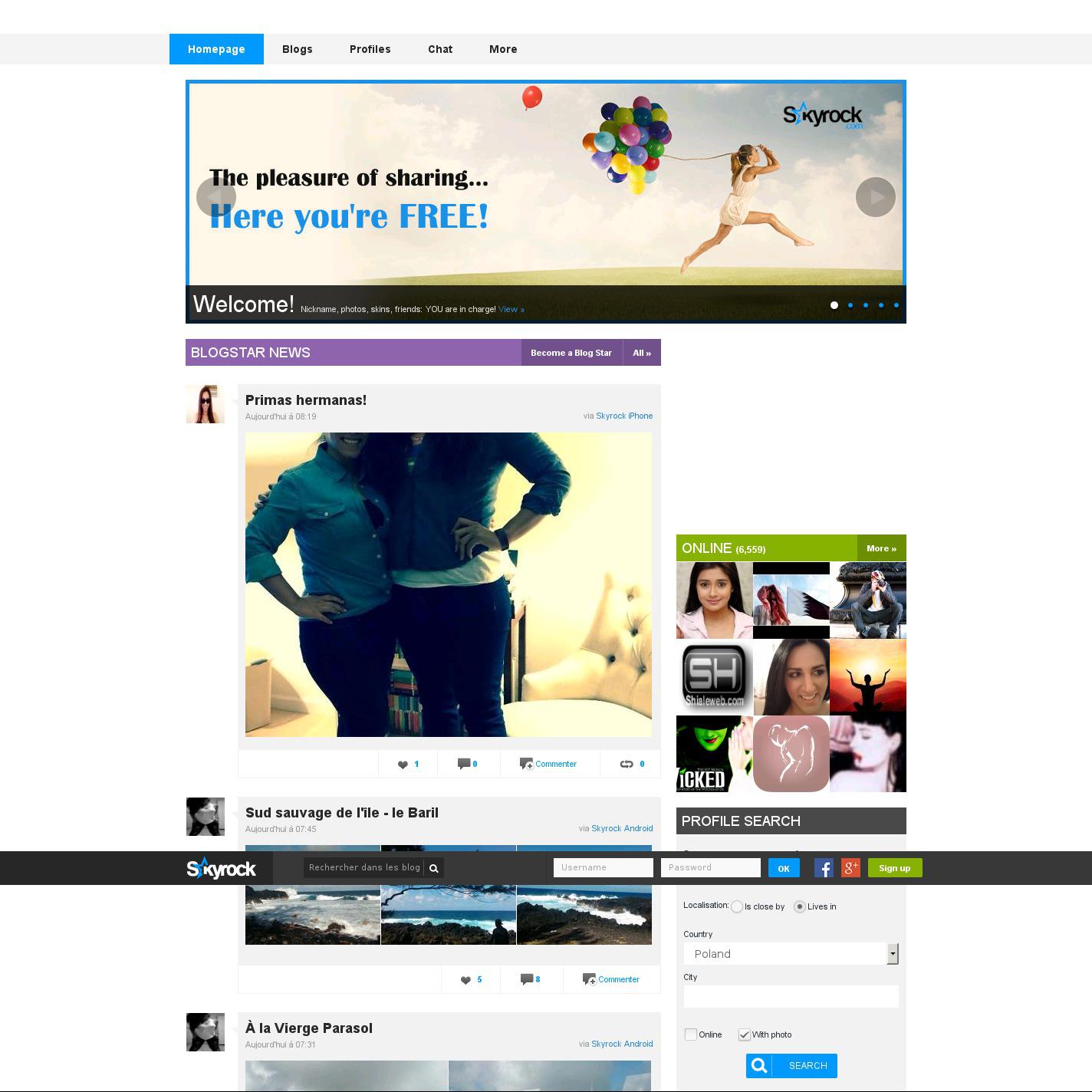Click the Facebook login icon
Viewport: 1092px width, 1092px height.
(x=824, y=867)
